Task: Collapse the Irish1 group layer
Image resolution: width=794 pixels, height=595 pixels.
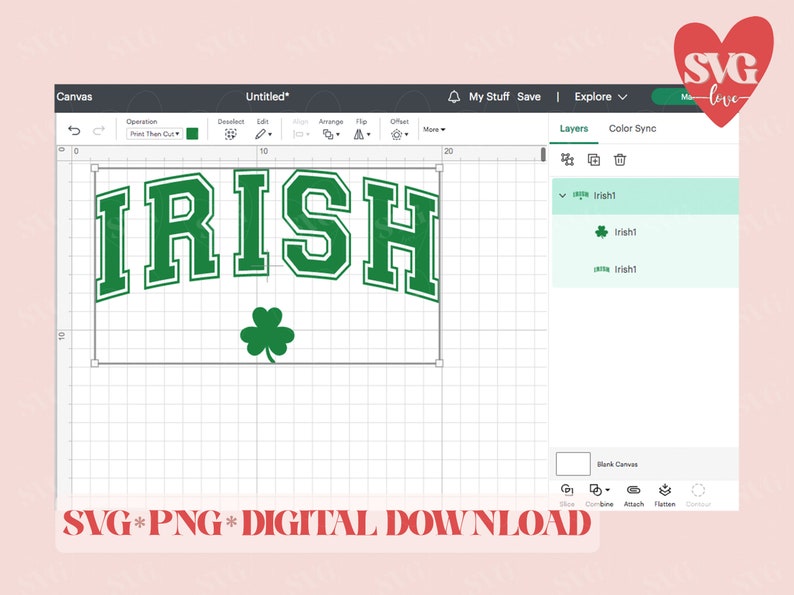Action: (562, 195)
